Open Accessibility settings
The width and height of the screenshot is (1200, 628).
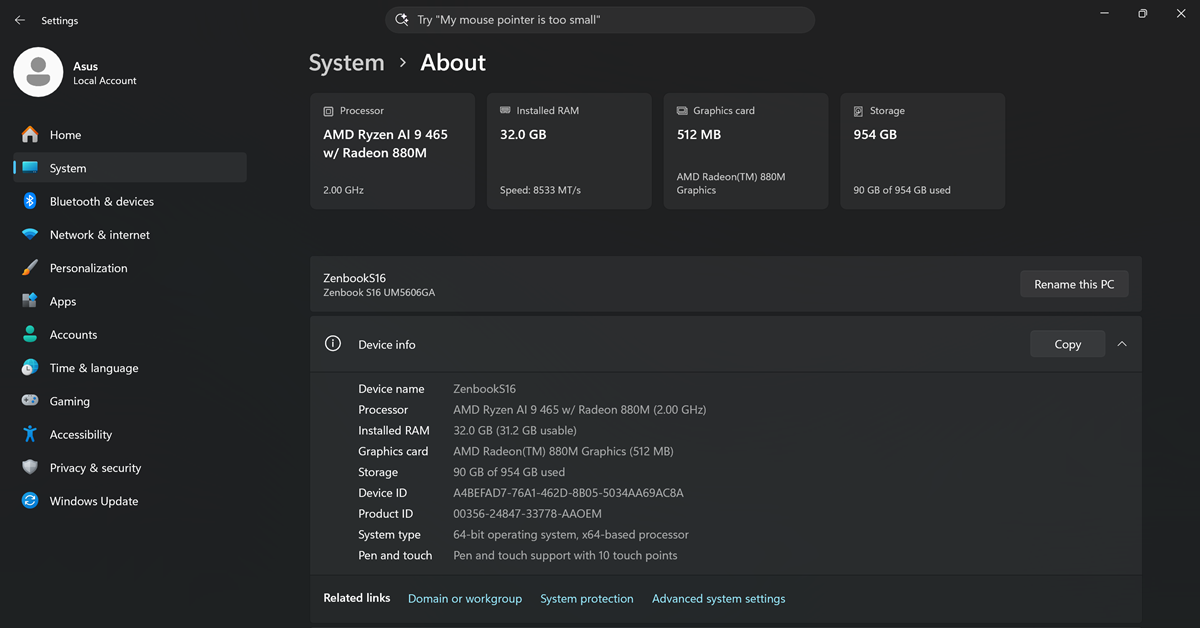[x=130, y=434]
